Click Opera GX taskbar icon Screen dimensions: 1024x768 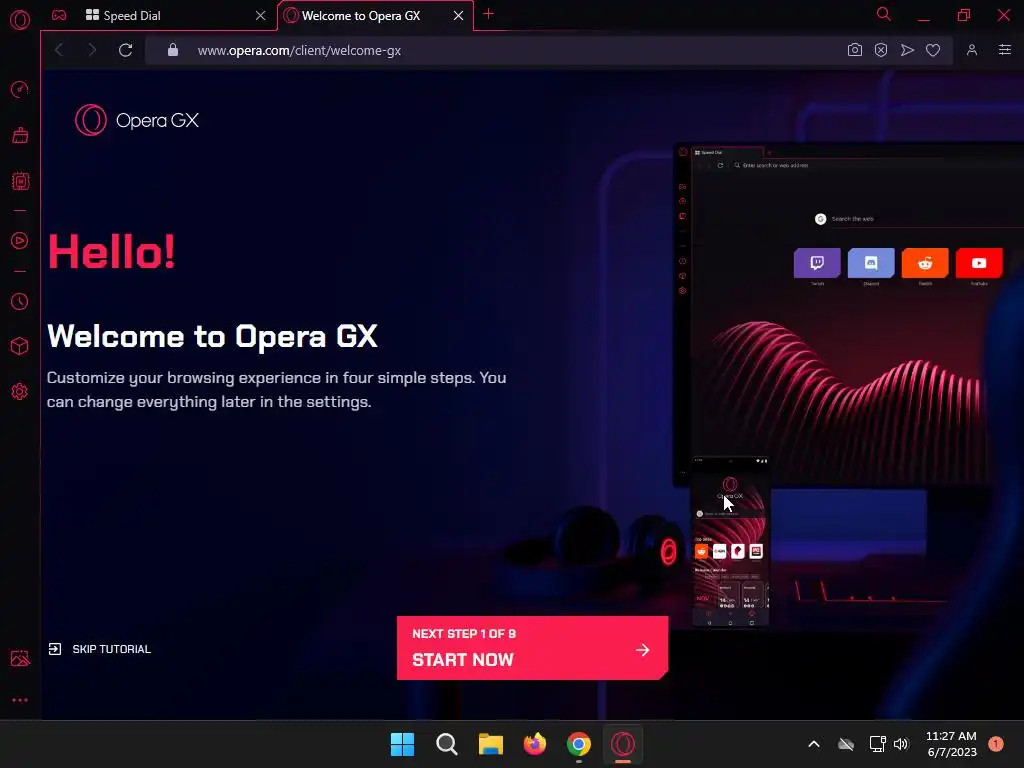click(623, 744)
